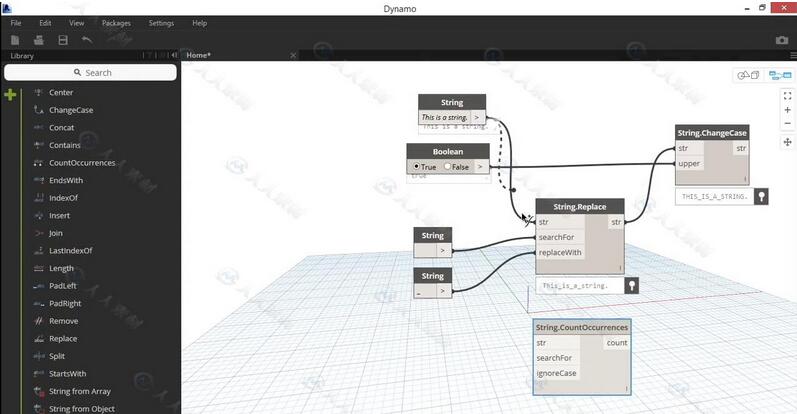Open the Settings menu
This screenshot has height=414, width=797.
(160, 22)
